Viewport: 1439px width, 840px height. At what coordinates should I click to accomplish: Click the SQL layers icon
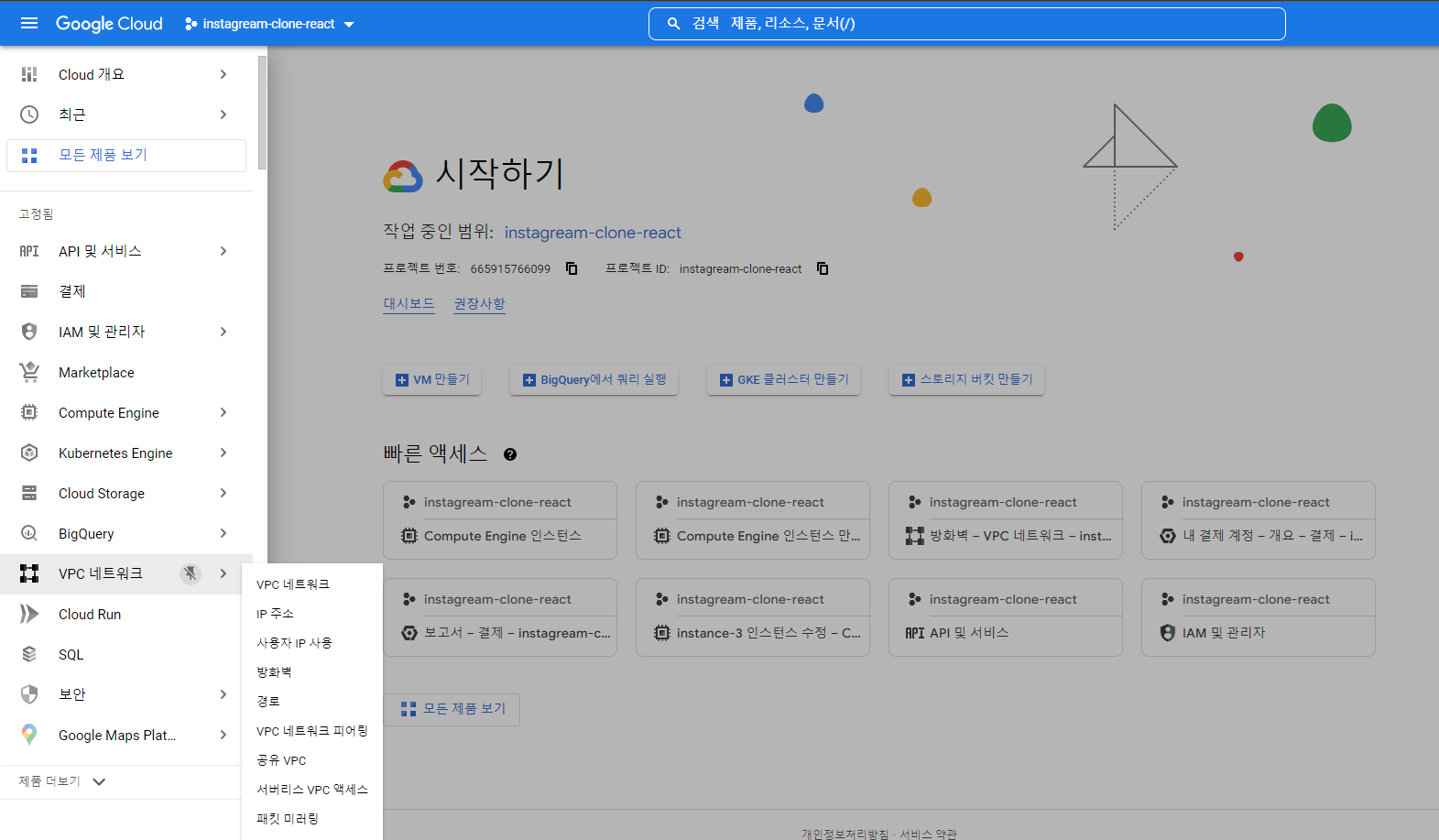click(29, 654)
